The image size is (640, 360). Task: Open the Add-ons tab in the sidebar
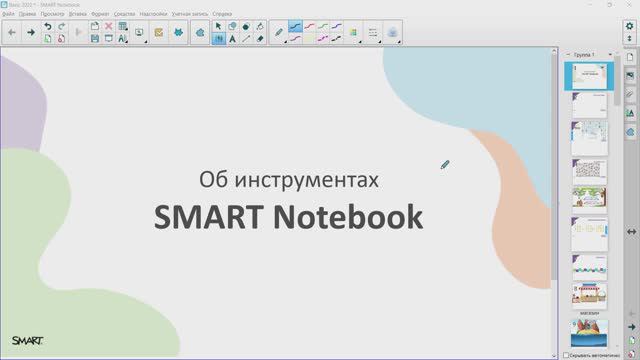click(630, 132)
